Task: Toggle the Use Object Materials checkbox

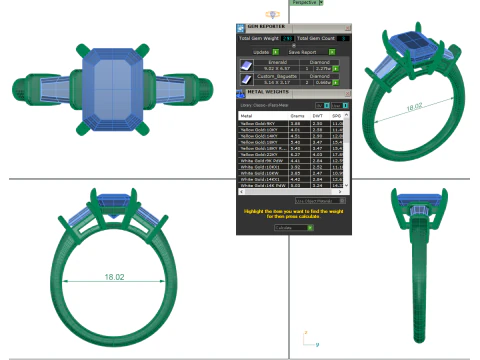Action: 342,201
